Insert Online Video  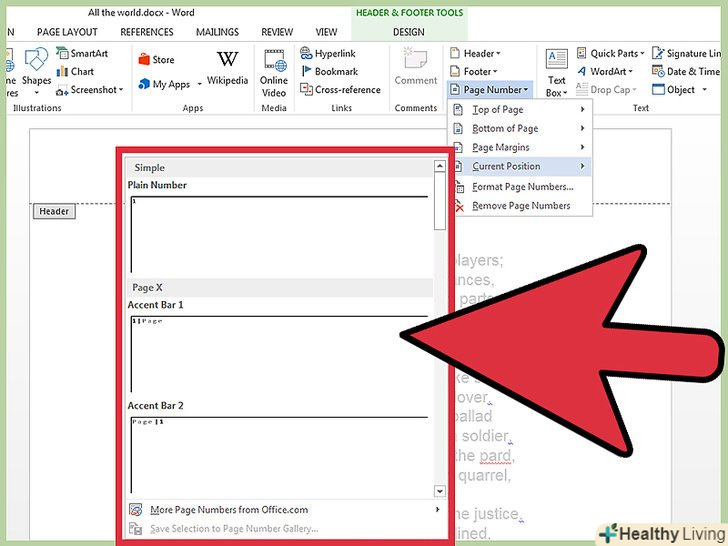pos(274,70)
